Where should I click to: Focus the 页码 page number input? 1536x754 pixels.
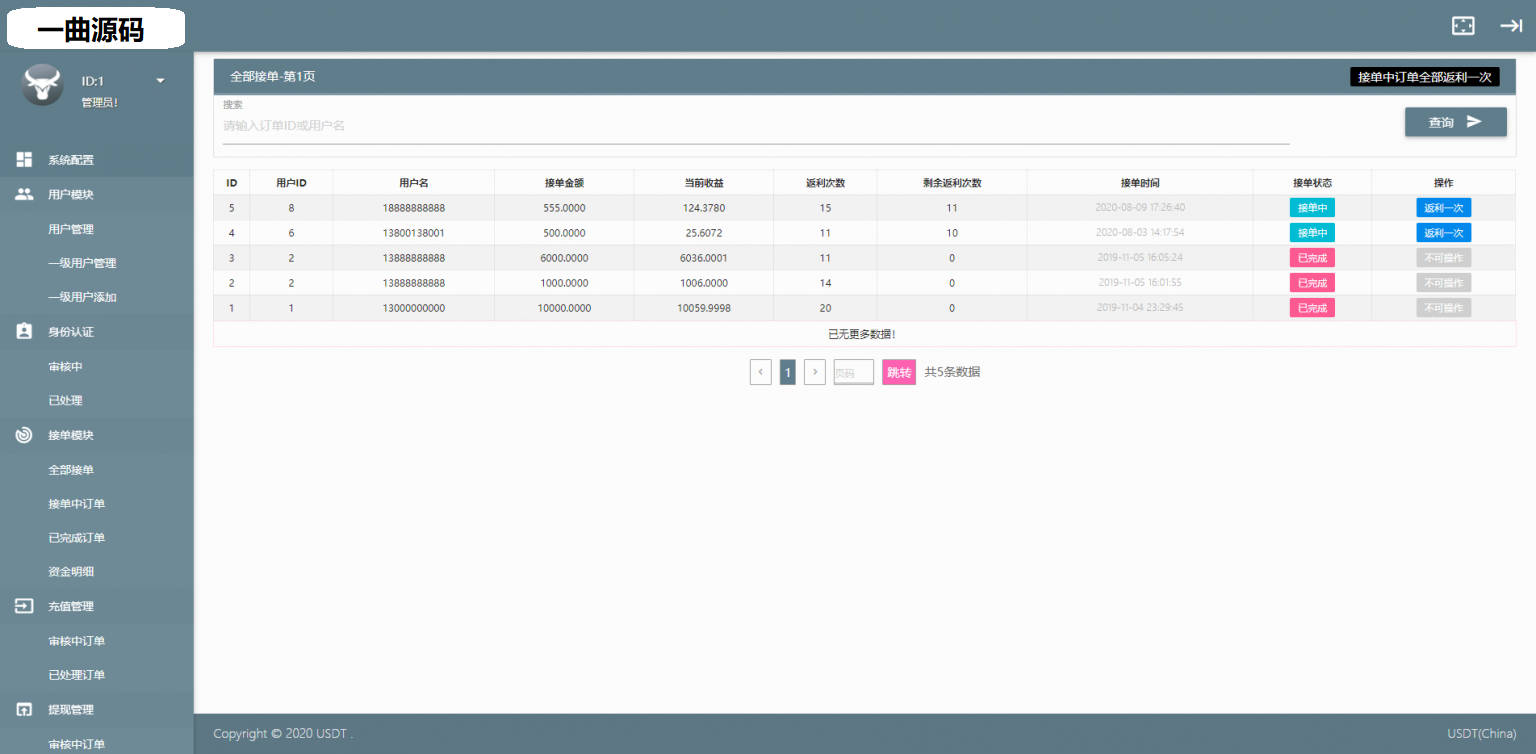pos(853,372)
